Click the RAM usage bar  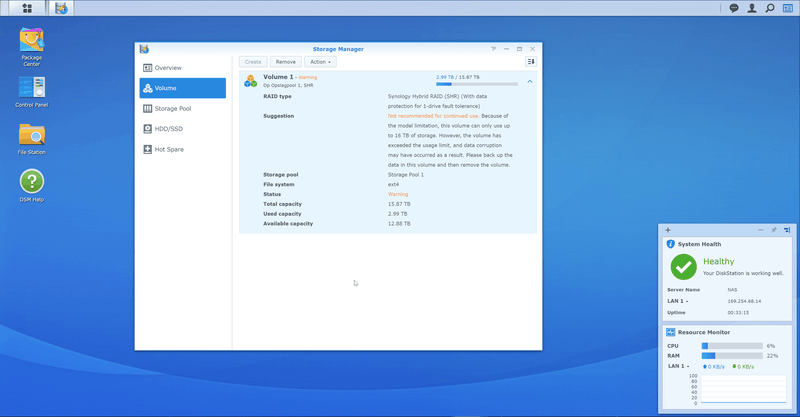click(x=732, y=356)
